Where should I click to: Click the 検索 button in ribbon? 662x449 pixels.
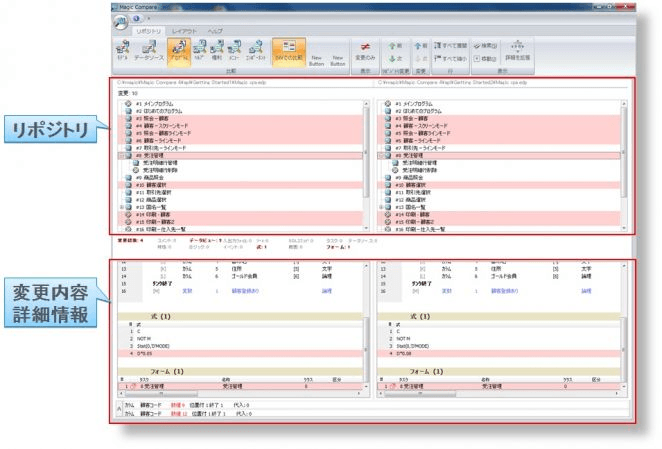pyautogui.click(x=486, y=45)
